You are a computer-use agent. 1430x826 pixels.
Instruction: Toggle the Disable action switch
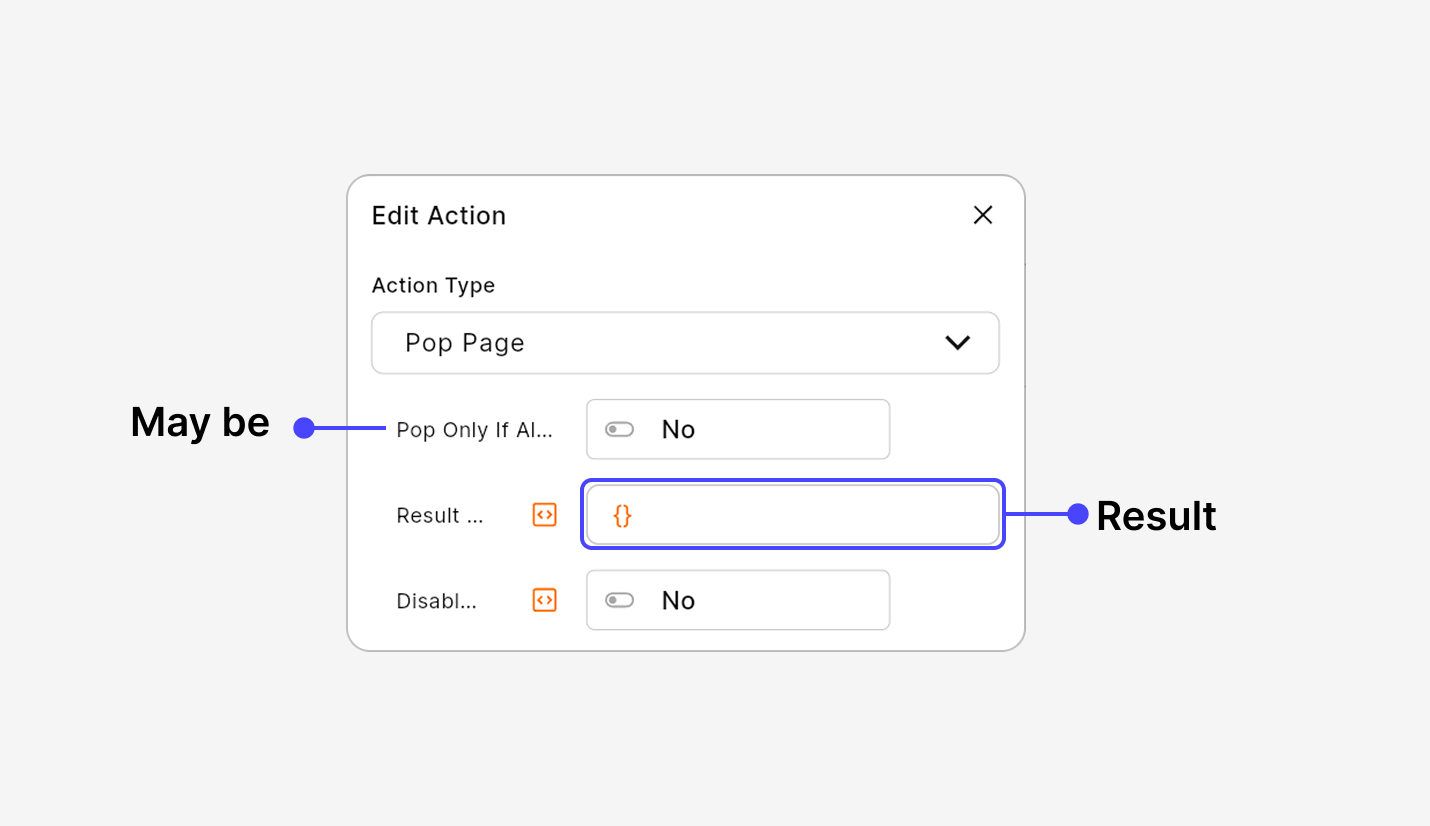click(x=620, y=600)
